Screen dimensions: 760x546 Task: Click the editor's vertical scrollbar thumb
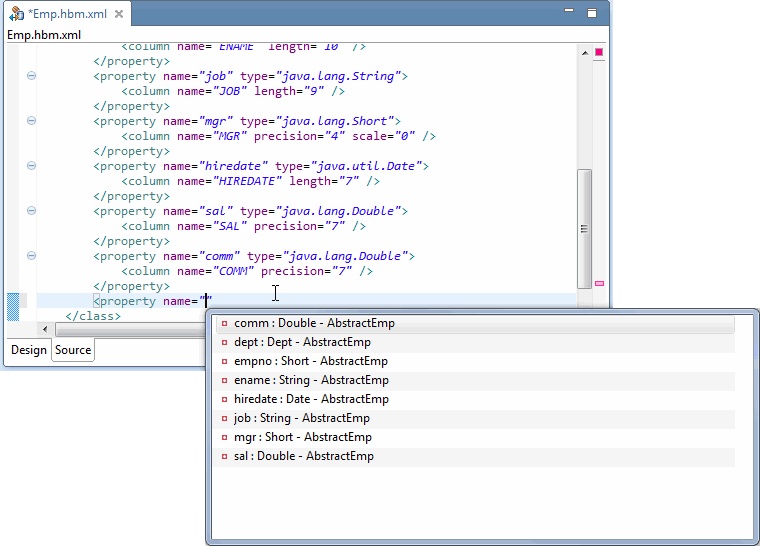pos(584,229)
